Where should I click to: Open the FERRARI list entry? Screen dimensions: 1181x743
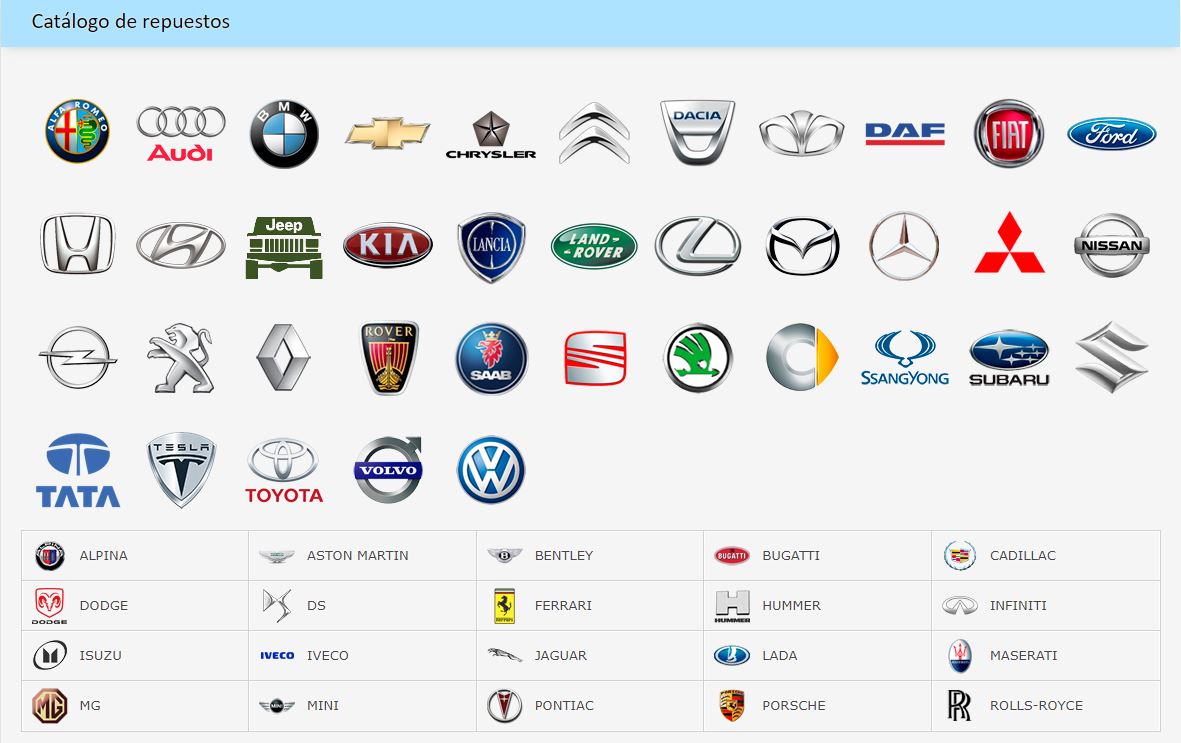point(563,606)
